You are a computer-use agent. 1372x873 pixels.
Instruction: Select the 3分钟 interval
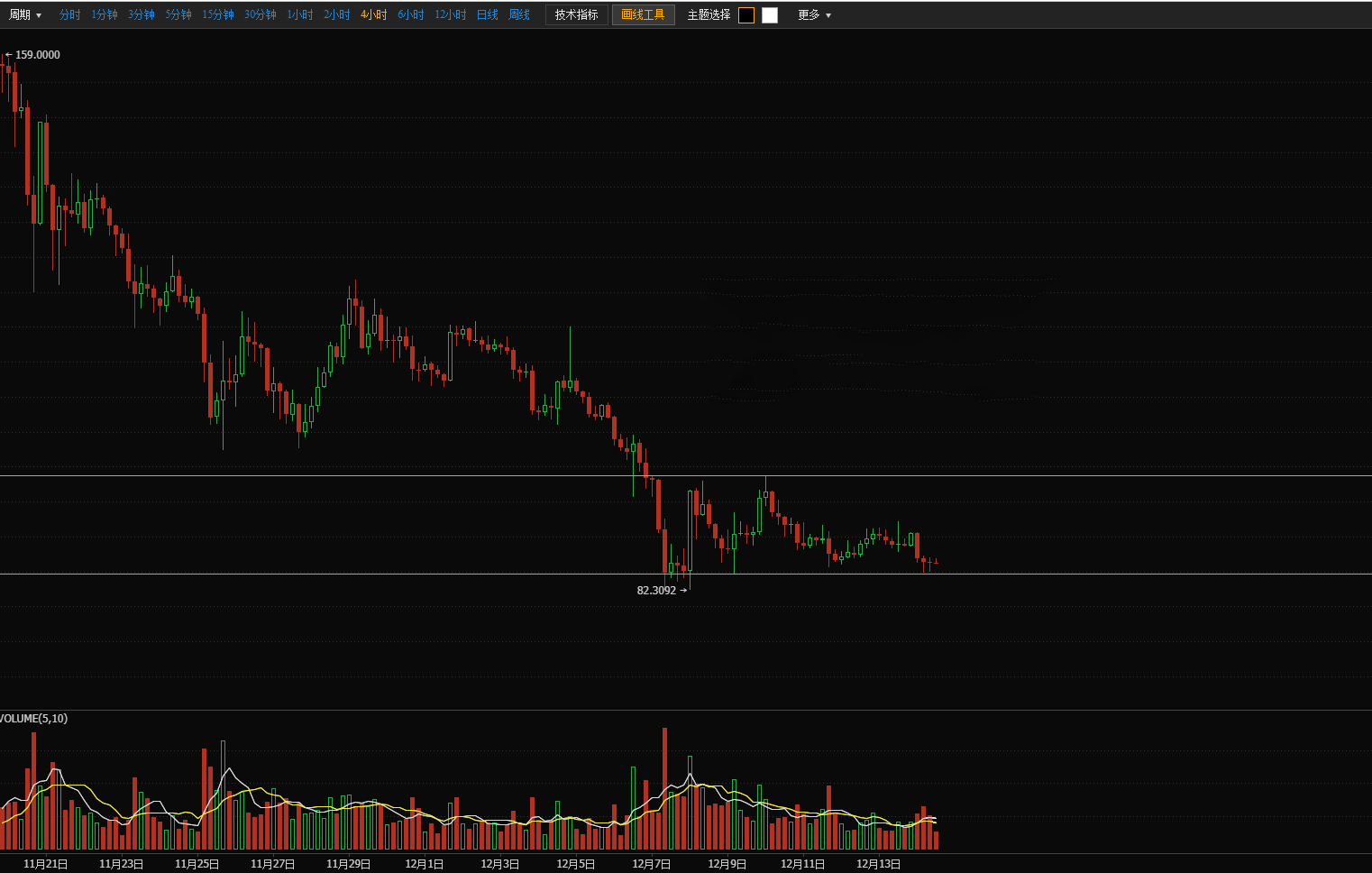point(142,15)
